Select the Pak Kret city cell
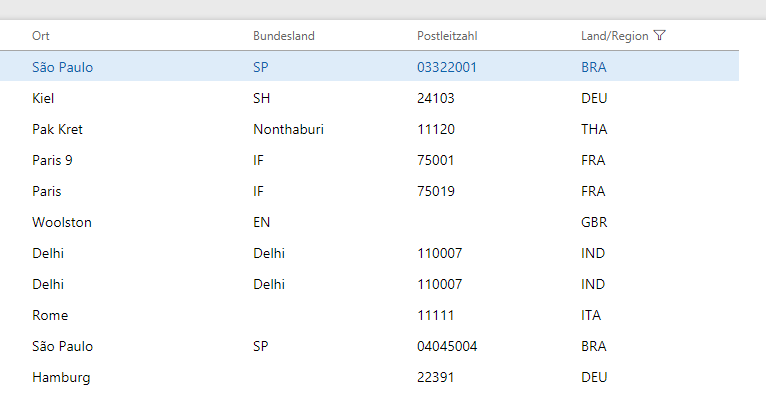 tap(57, 130)
